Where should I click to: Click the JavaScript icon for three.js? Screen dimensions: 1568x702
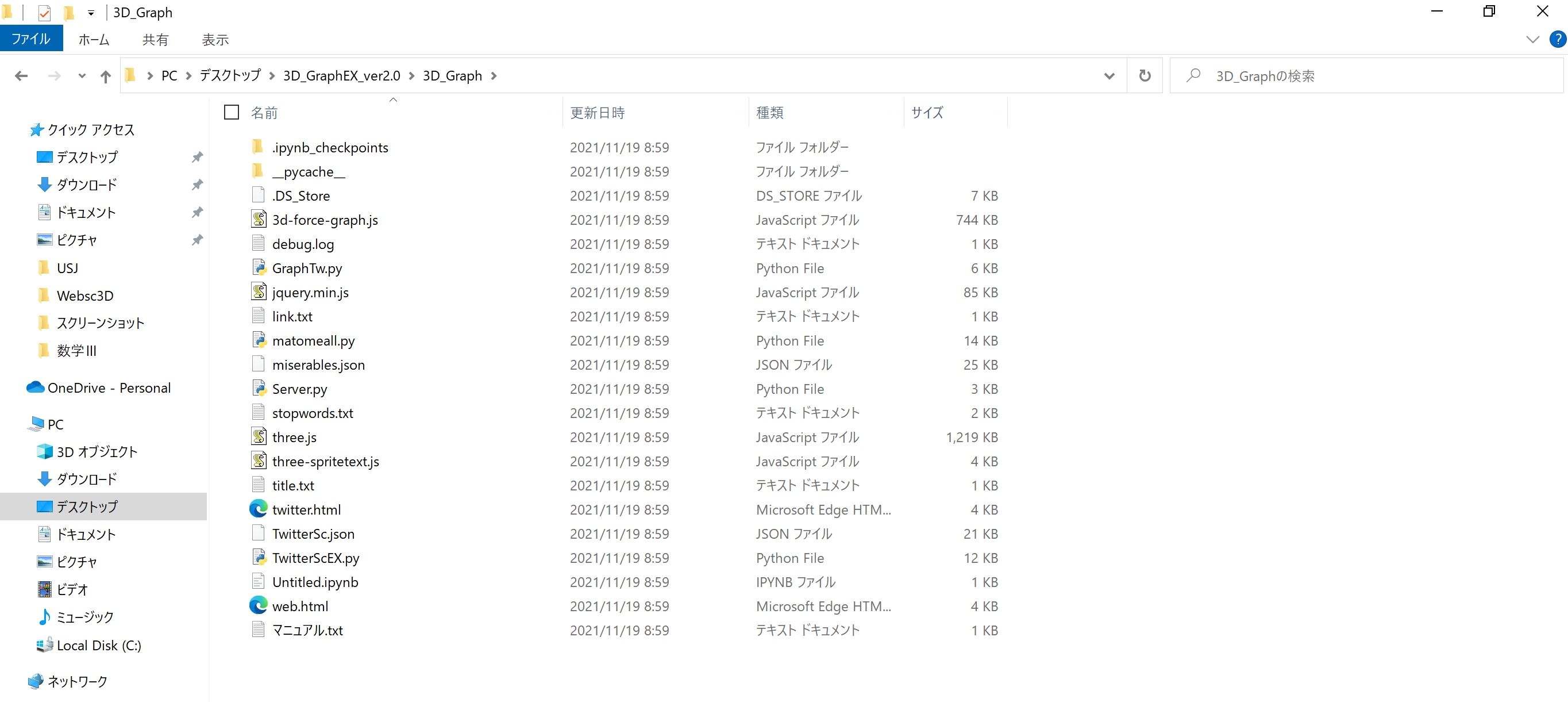[x=258, y=436]
